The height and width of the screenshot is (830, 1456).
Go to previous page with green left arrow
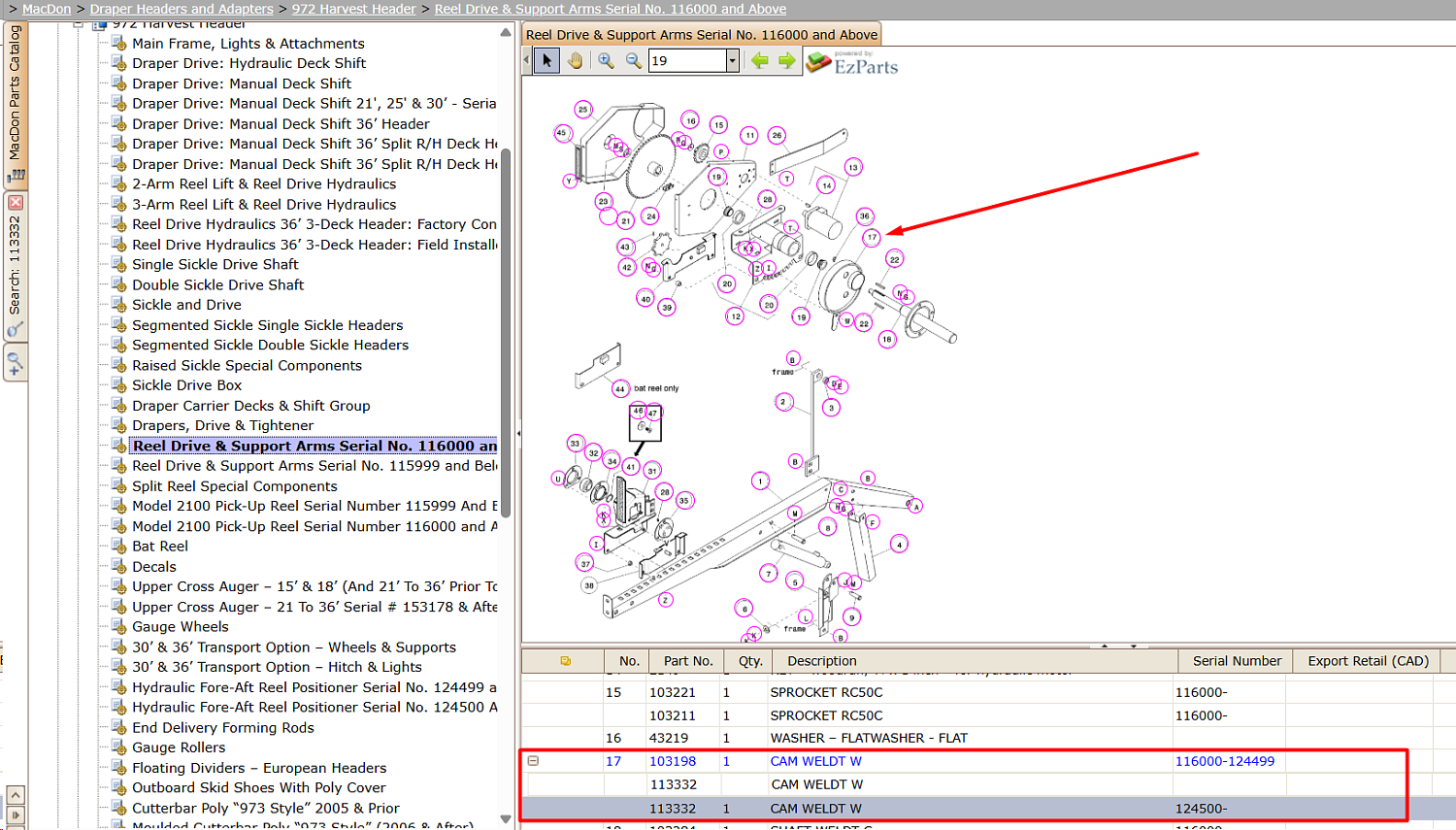click(x=759, y=60)
